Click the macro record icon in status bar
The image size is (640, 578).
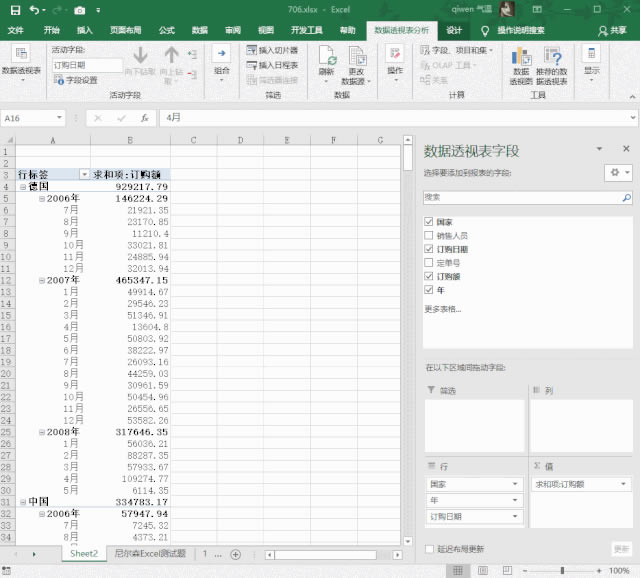pos(7,570)
